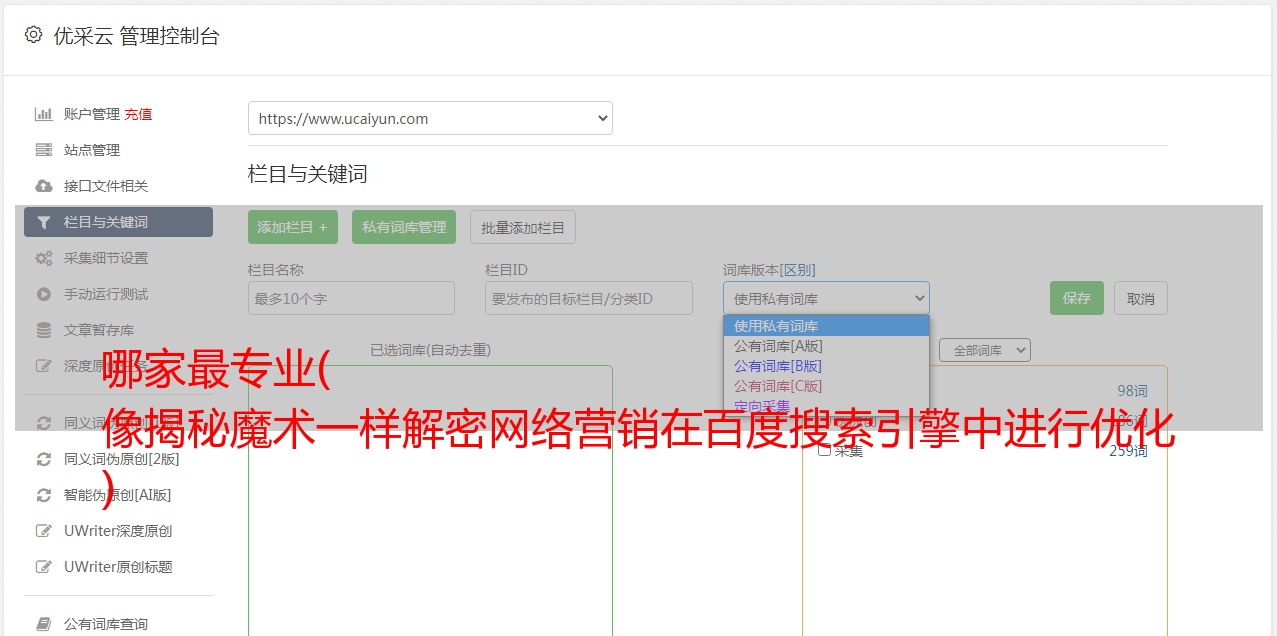
Task: Click the 已选词库(自动去重) label
Action: click(430, 350)
